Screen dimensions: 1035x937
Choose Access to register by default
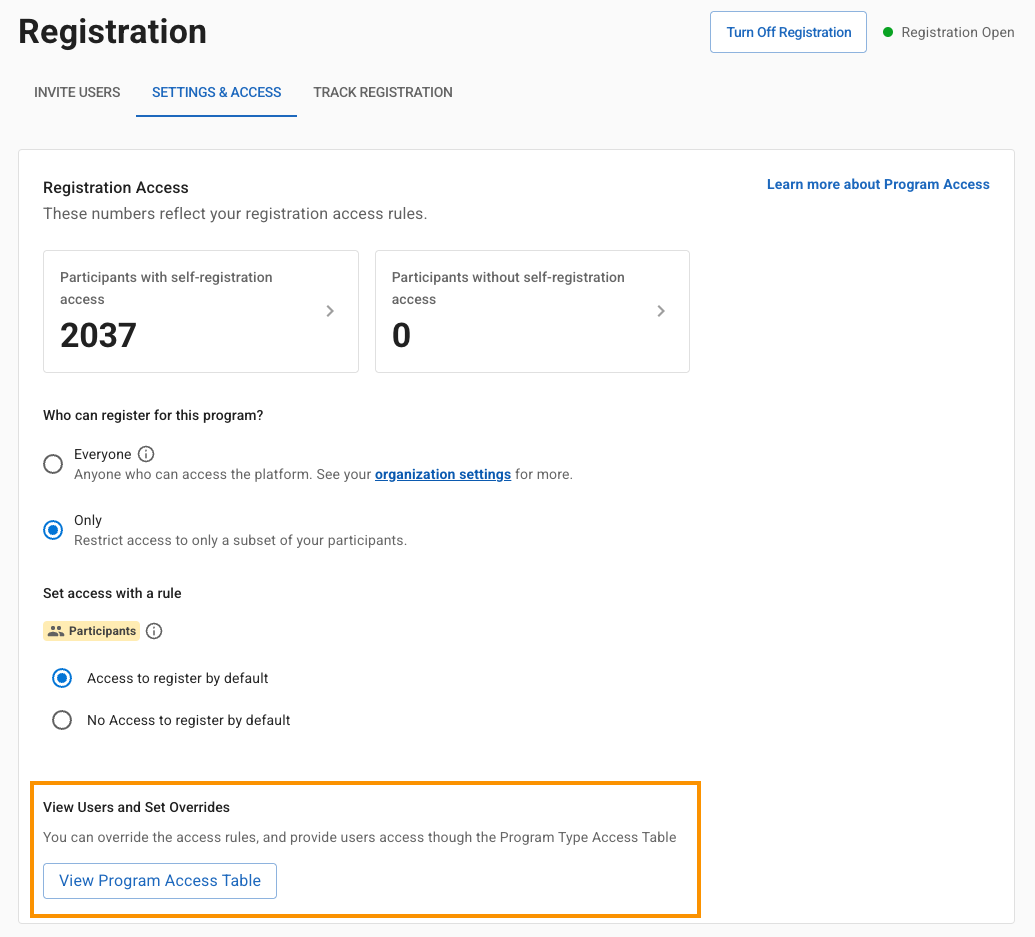62,678
